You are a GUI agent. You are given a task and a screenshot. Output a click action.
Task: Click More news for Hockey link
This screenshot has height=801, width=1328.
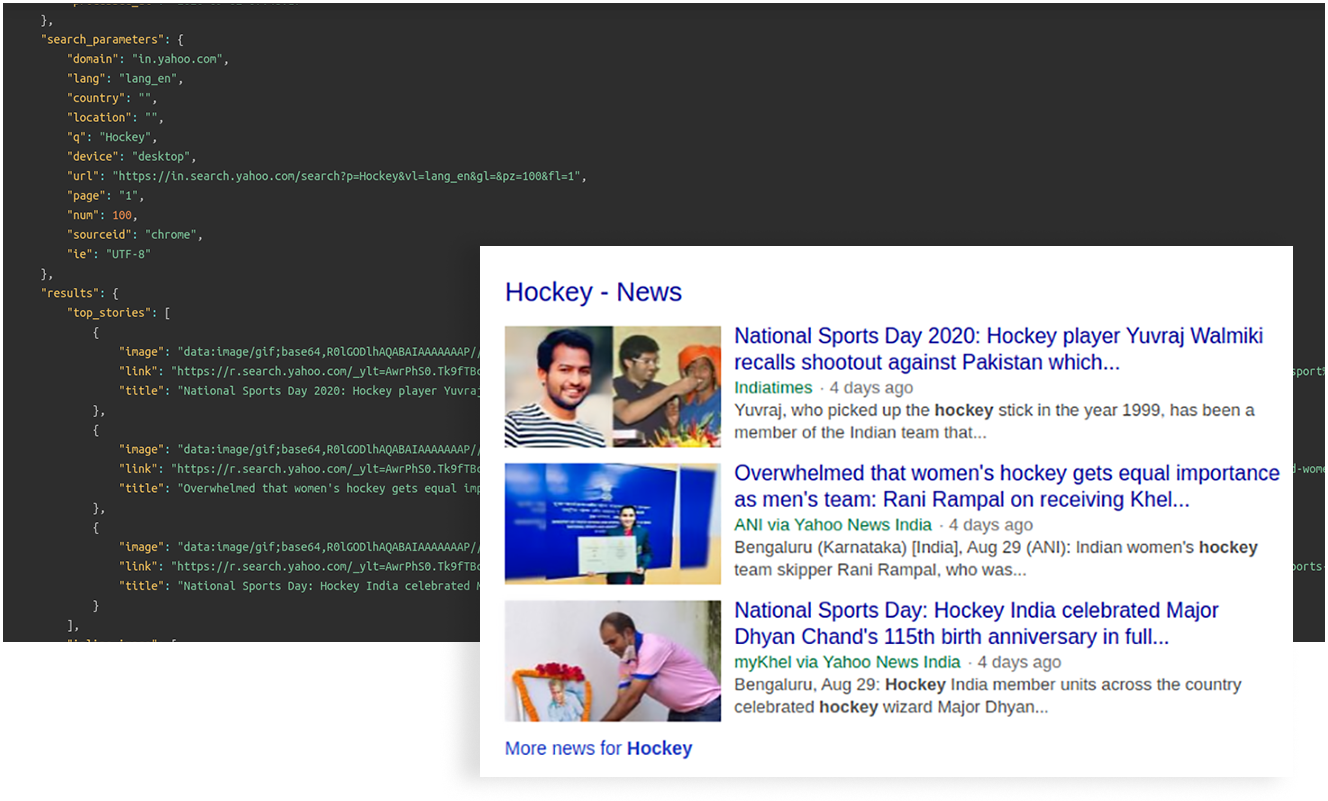pyautogui.click(x=598, y=748)
